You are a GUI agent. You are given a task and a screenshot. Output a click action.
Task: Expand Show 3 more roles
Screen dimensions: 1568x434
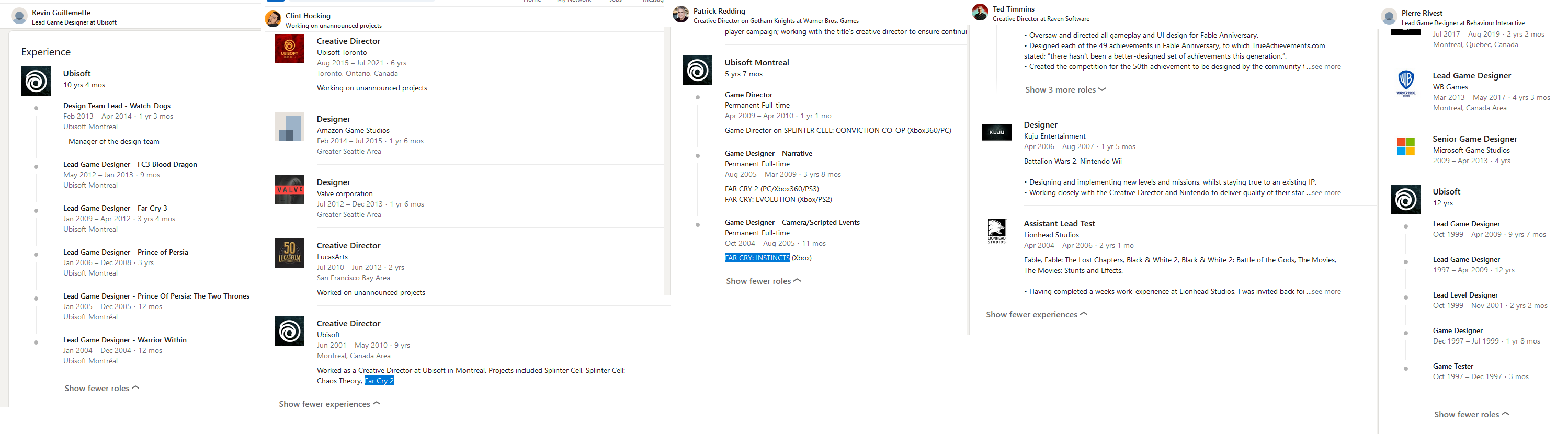pyautogui.click(x=1065, y=90)
